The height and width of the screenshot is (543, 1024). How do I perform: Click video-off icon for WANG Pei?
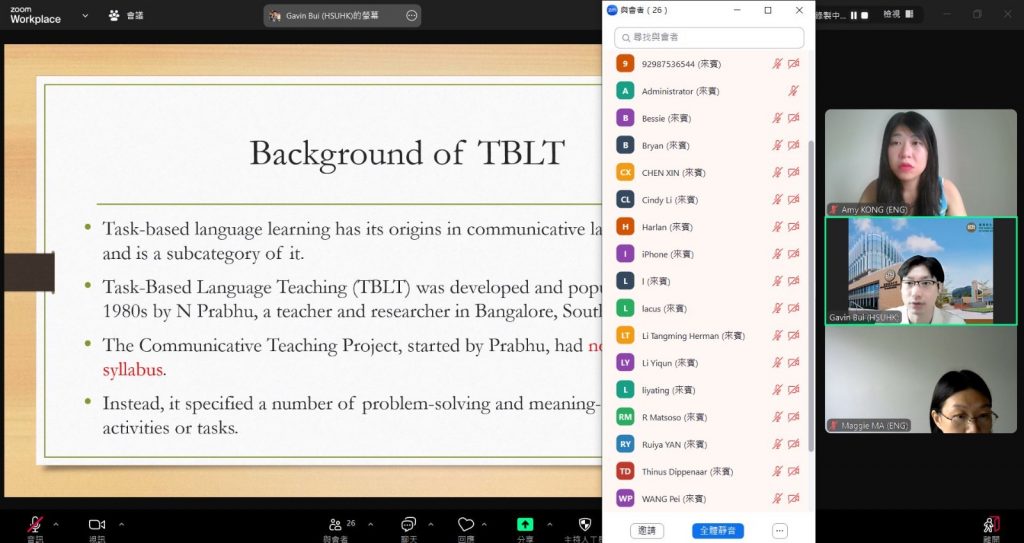pyautogui.click(x=793, y=499)
